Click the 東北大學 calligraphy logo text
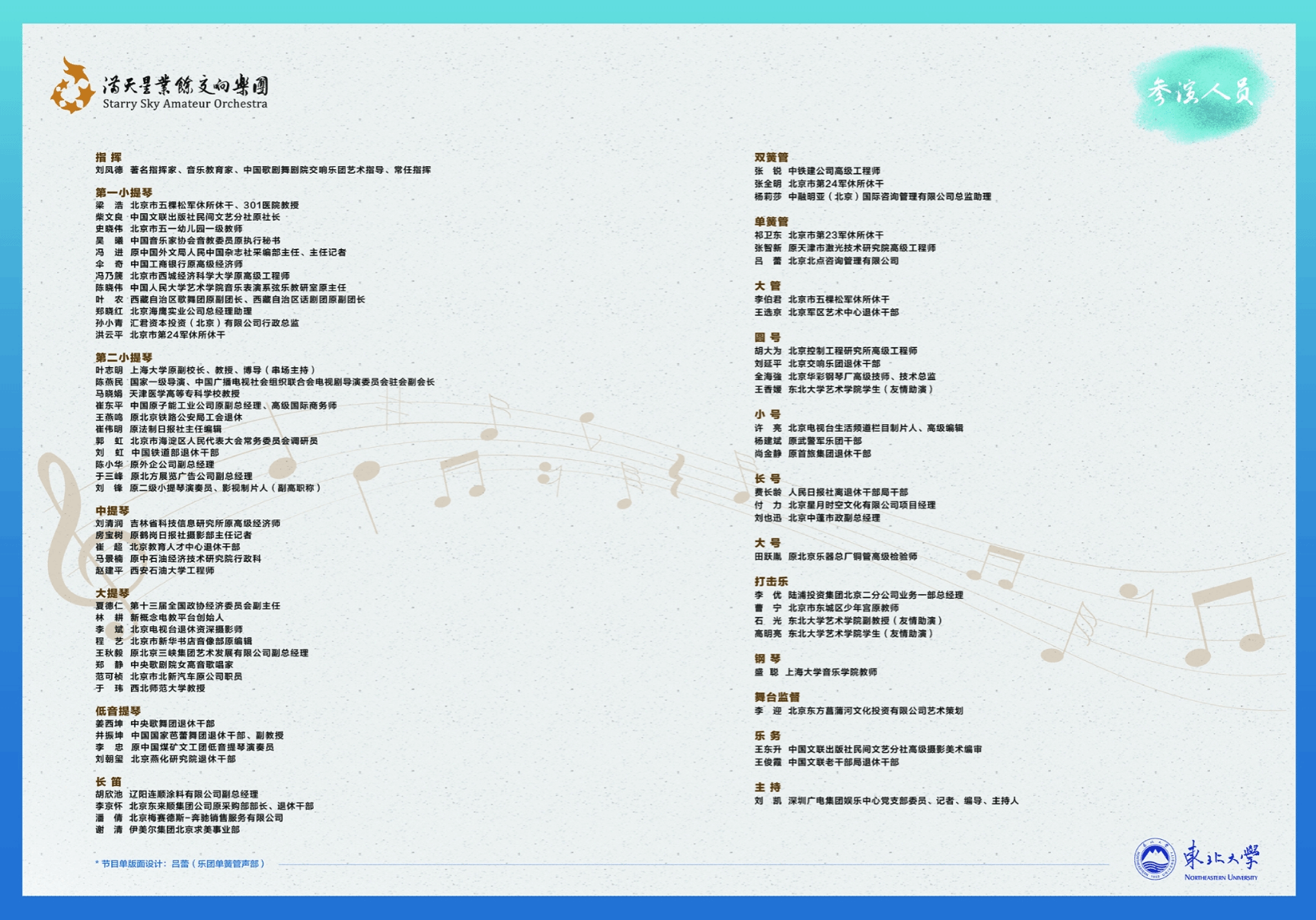The image size is (1316, 920). (1221, 856)
